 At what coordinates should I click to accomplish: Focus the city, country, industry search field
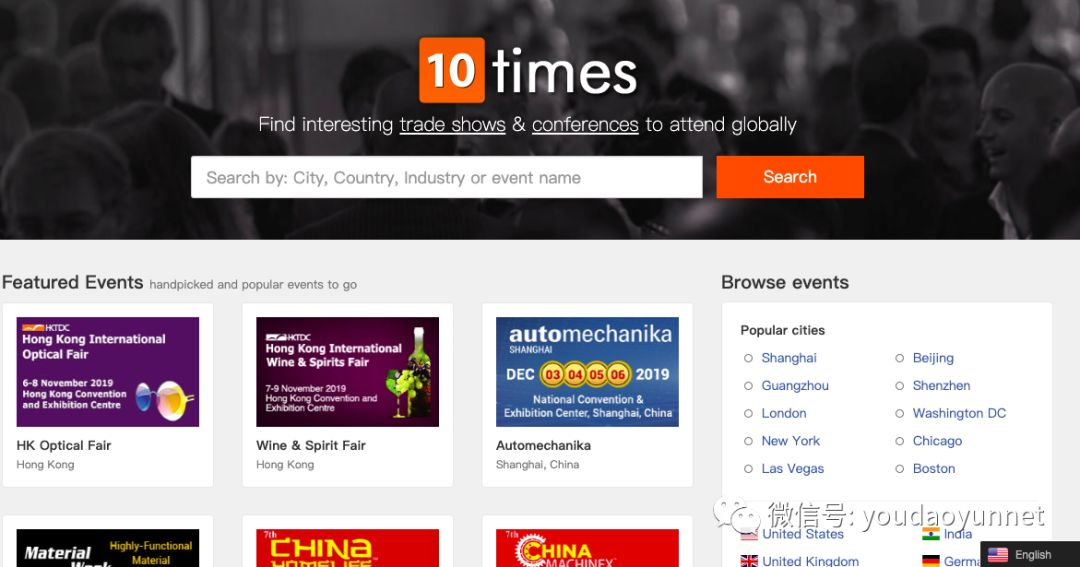(446, 177)
